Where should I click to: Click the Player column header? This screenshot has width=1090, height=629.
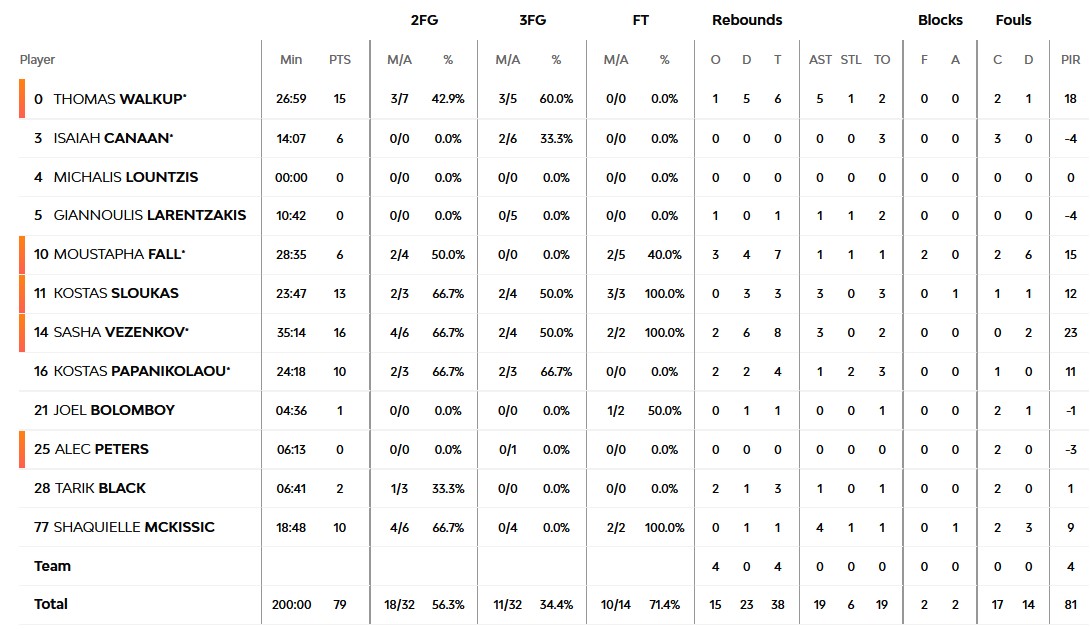coord(38,60)
